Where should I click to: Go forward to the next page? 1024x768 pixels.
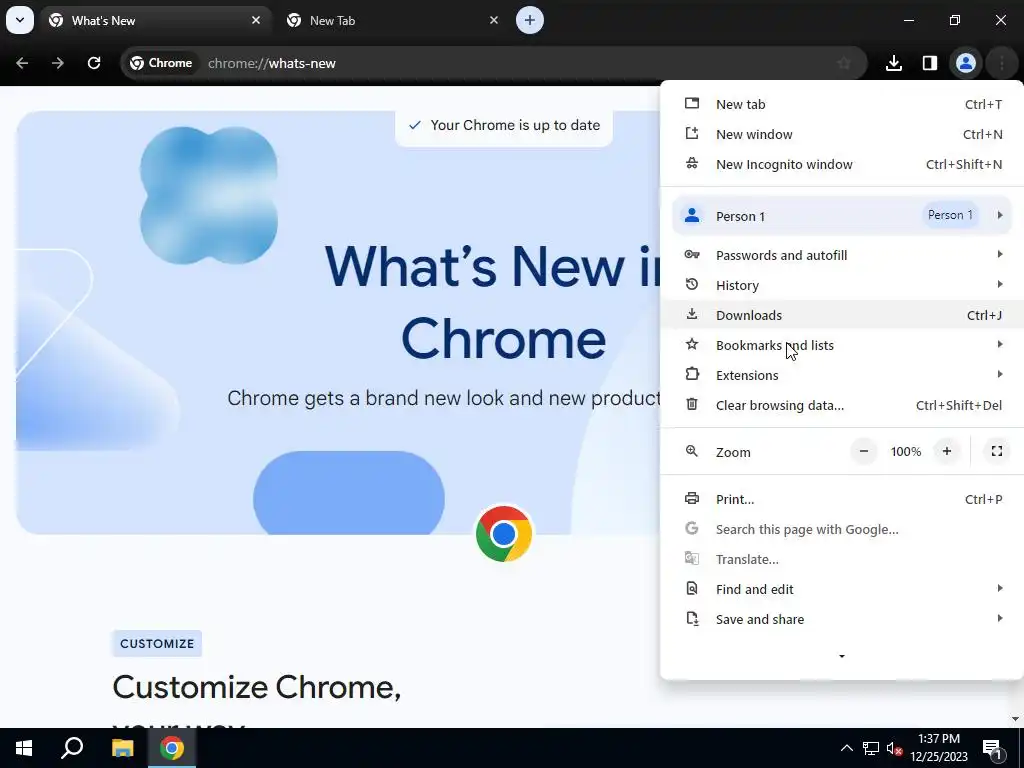[58, 63]
